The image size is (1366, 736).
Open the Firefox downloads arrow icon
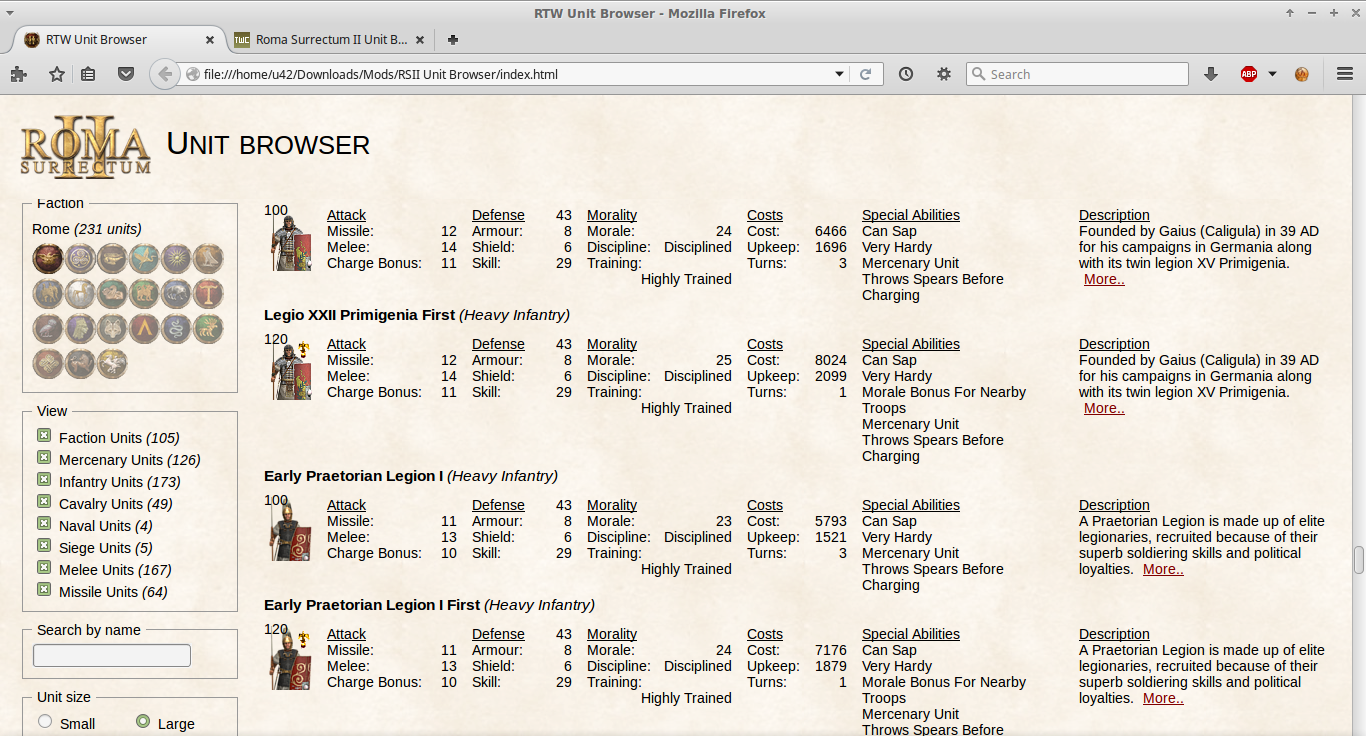click(1211, 74)
